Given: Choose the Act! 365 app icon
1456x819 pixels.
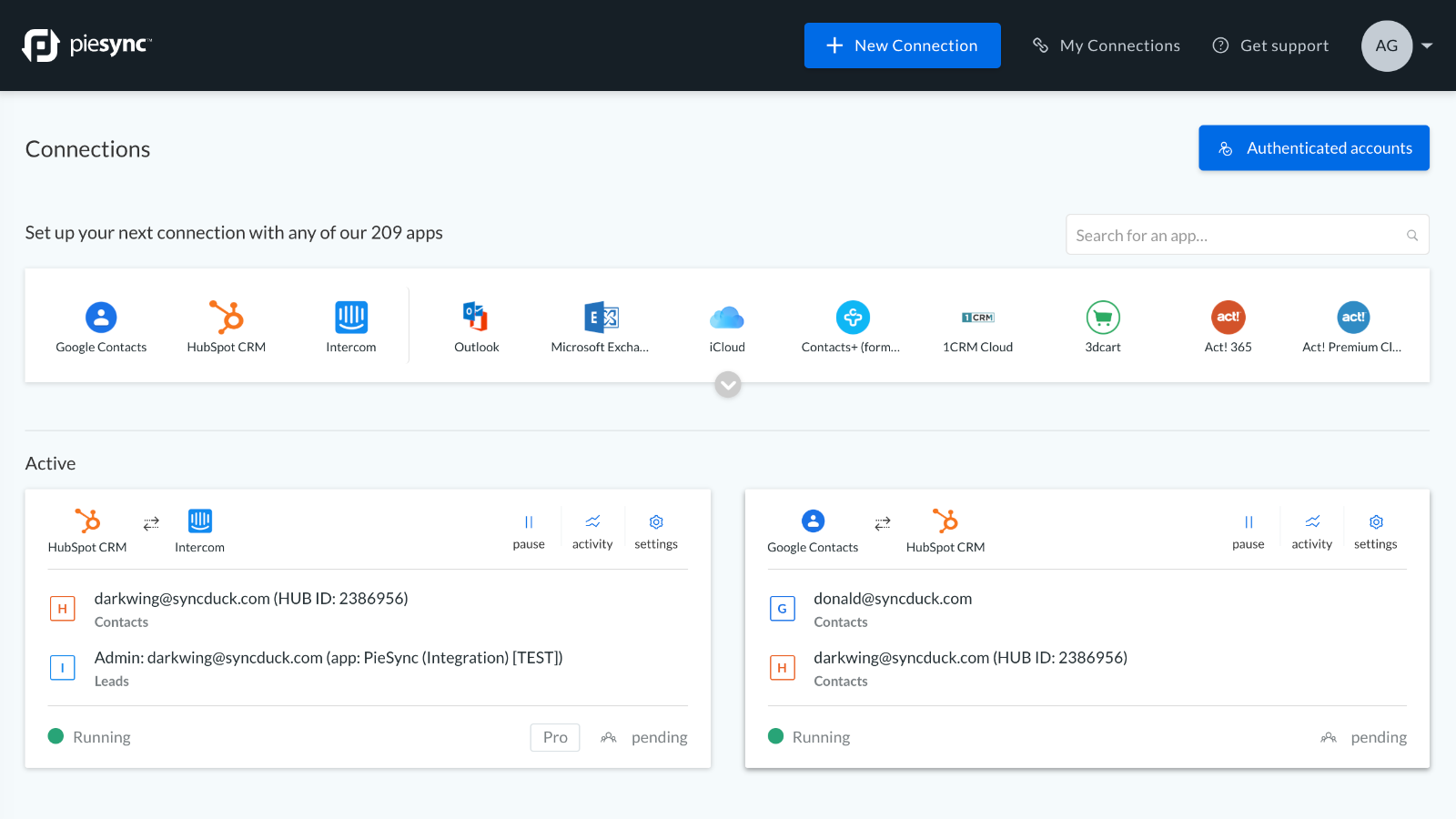Looking at the screenshot, I should coord(1228,318).
